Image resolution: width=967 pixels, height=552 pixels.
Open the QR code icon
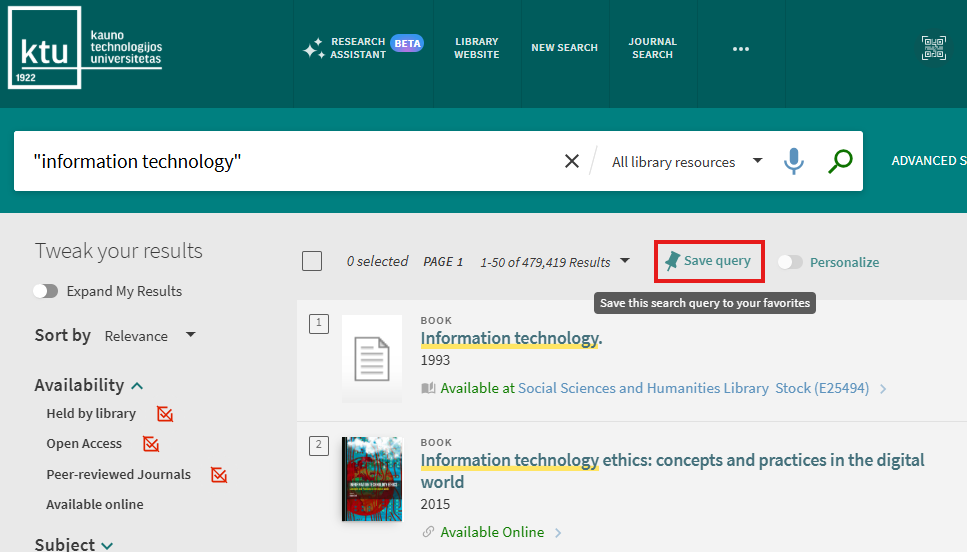coord(933,48)
